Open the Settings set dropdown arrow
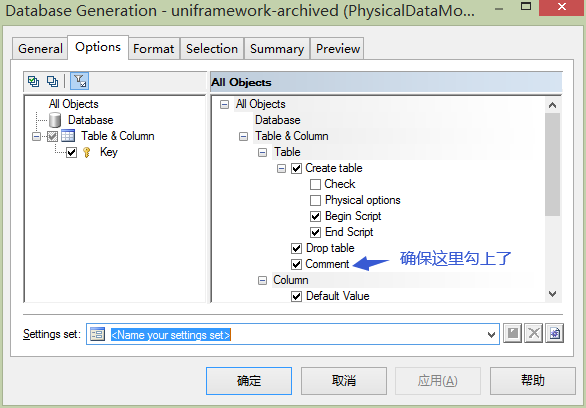This screenshot has height=408, width=586. point(491,334)
